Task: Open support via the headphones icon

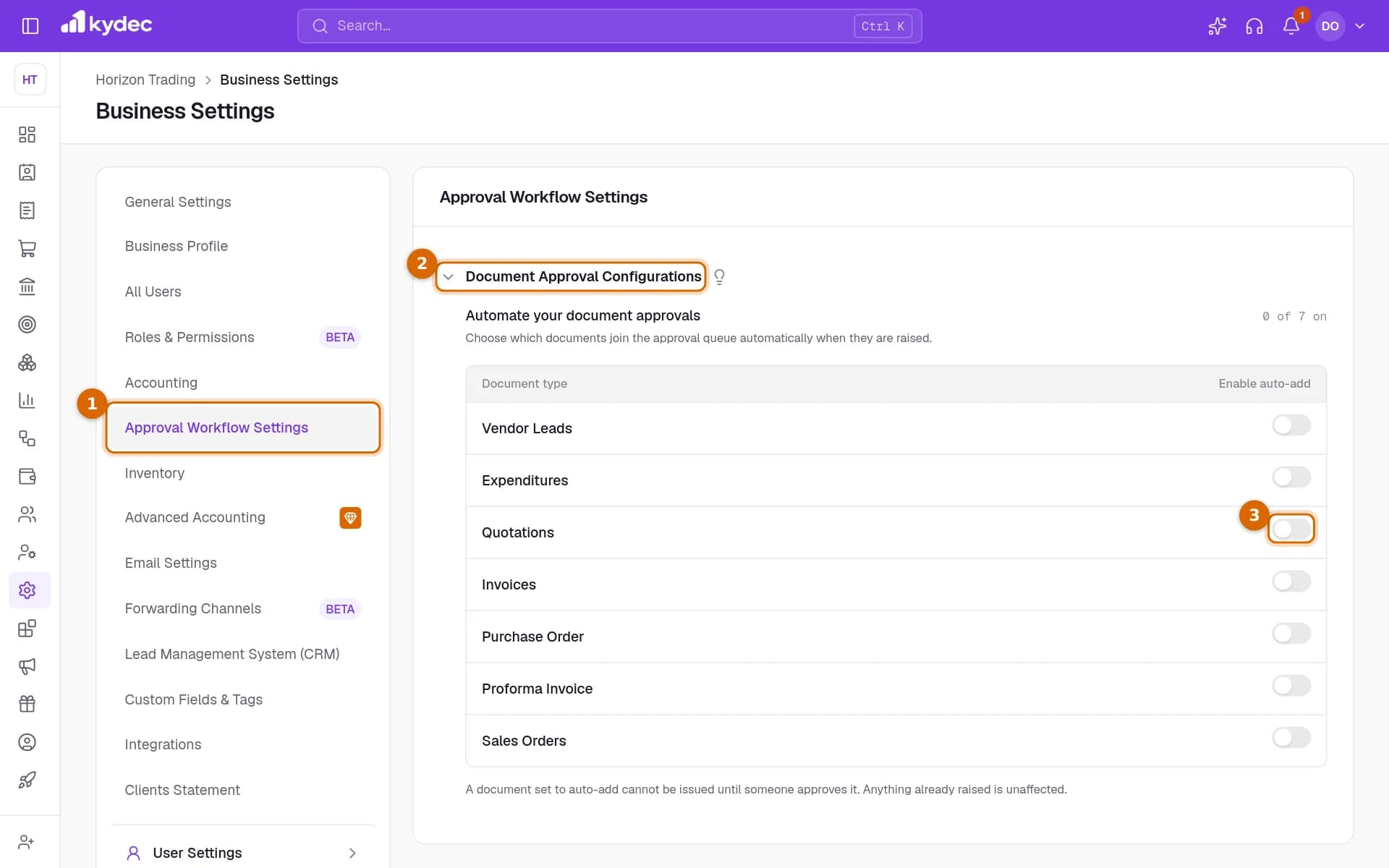Action: (x=1254, y=26)
